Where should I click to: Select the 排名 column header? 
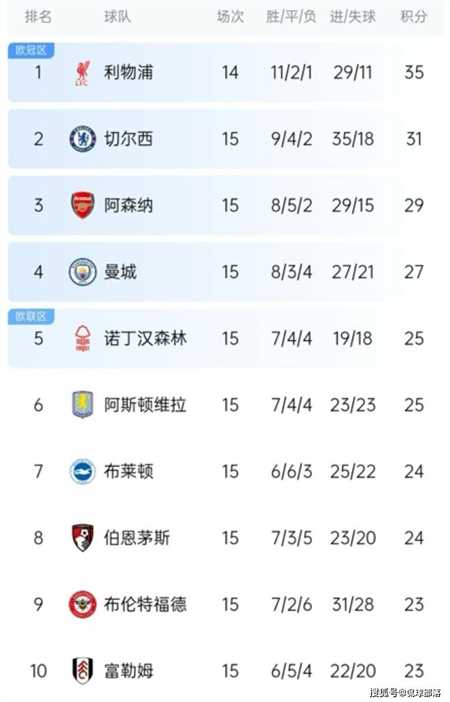tap(39, 17)
